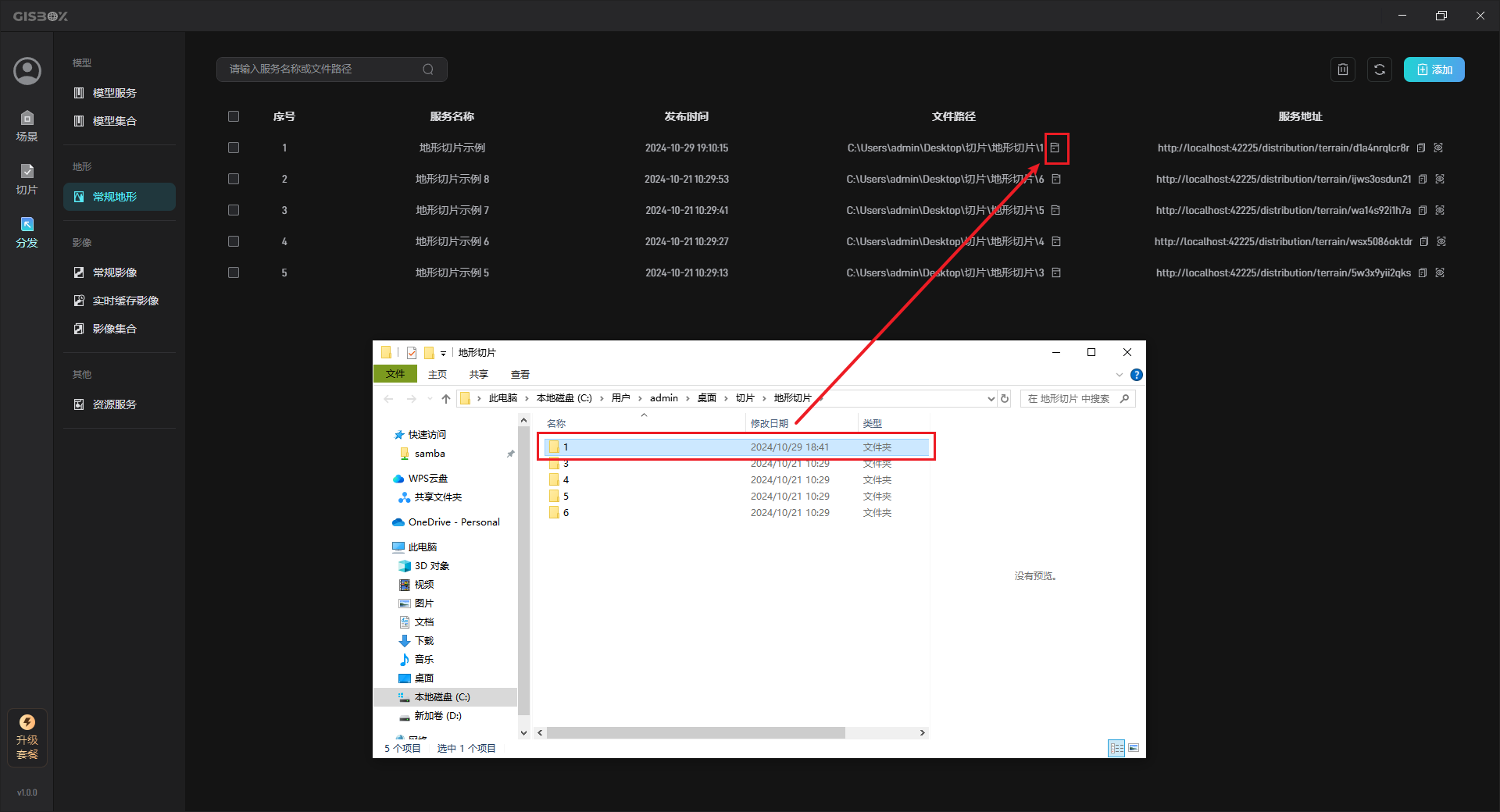Image resolution: width=1500 pixels, height=812 pixels.
Task: Copy the service URL ending in 5w3x9yii2qks
Action: (x=1423, y=272)
